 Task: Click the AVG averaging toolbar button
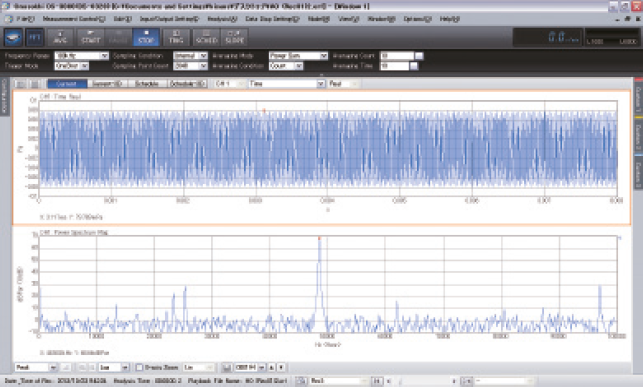[60, 38]
